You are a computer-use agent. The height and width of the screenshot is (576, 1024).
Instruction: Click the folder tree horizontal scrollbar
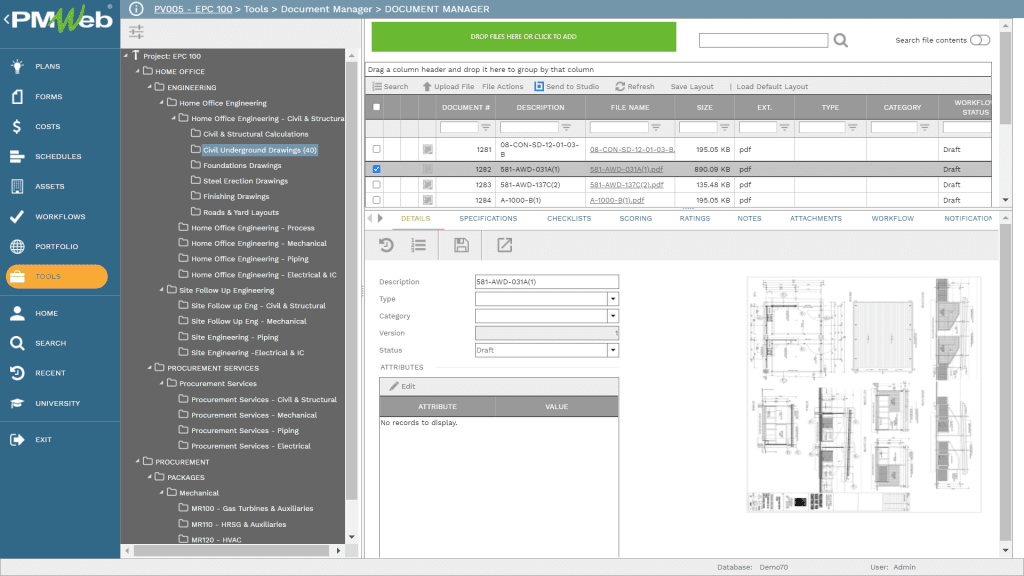click(x=232, y=551)
